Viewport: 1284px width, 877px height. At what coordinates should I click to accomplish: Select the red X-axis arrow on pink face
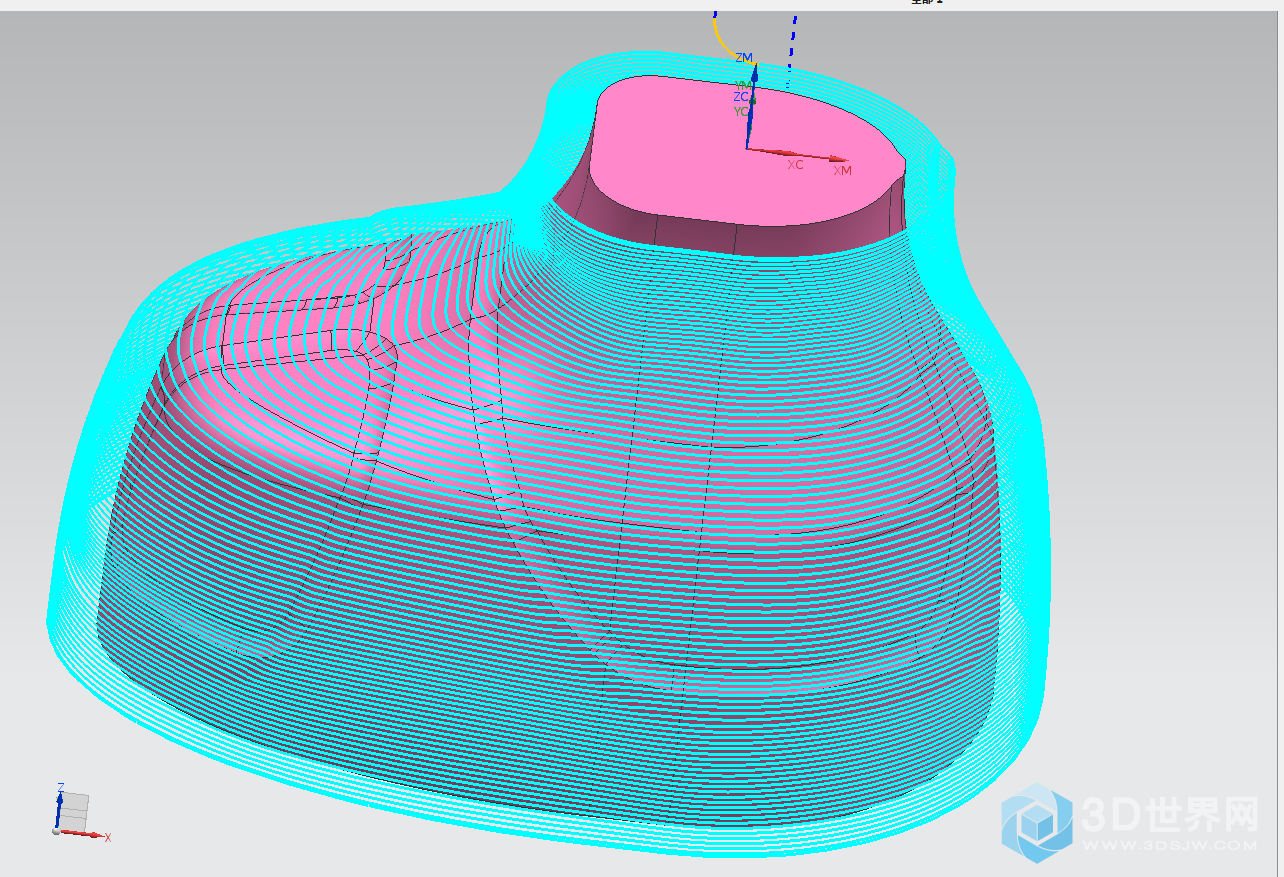pos(800,154)
